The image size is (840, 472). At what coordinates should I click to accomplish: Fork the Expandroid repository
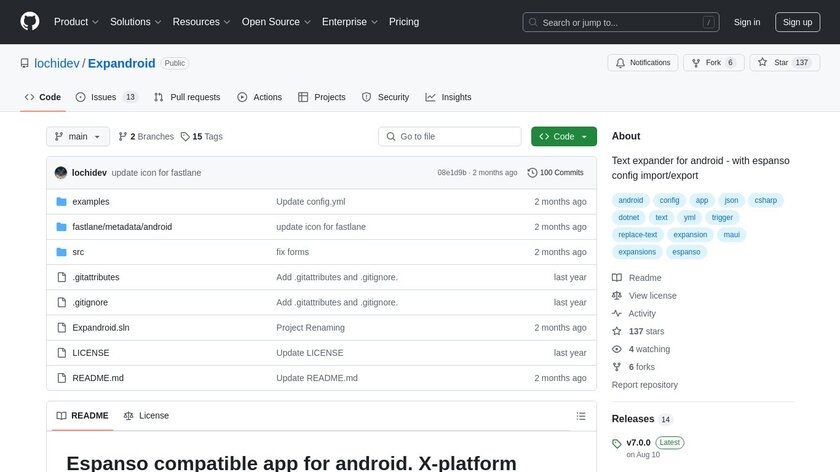[712, 63]
